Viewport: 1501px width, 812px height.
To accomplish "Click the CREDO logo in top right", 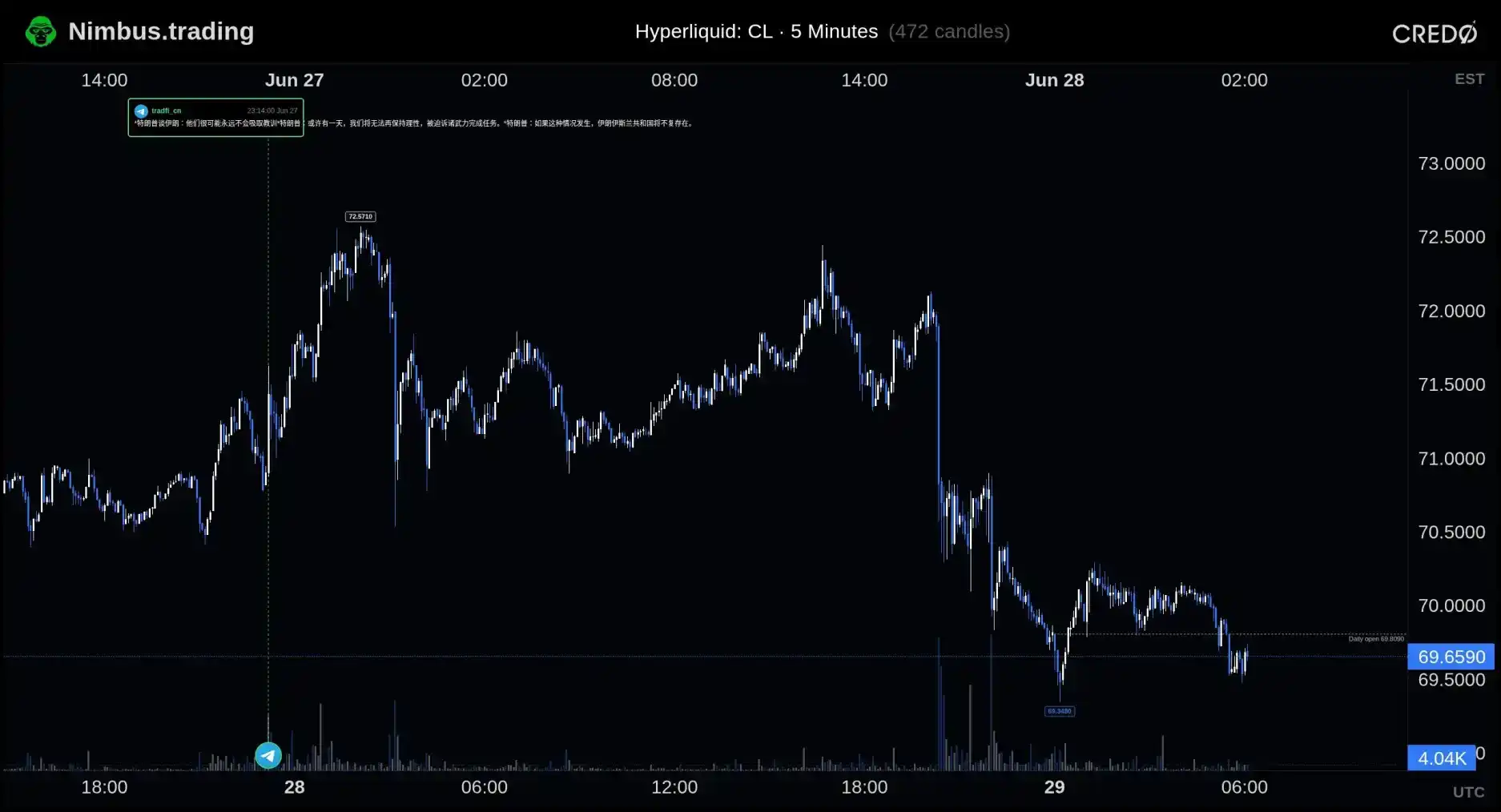I will point(1435,33).
